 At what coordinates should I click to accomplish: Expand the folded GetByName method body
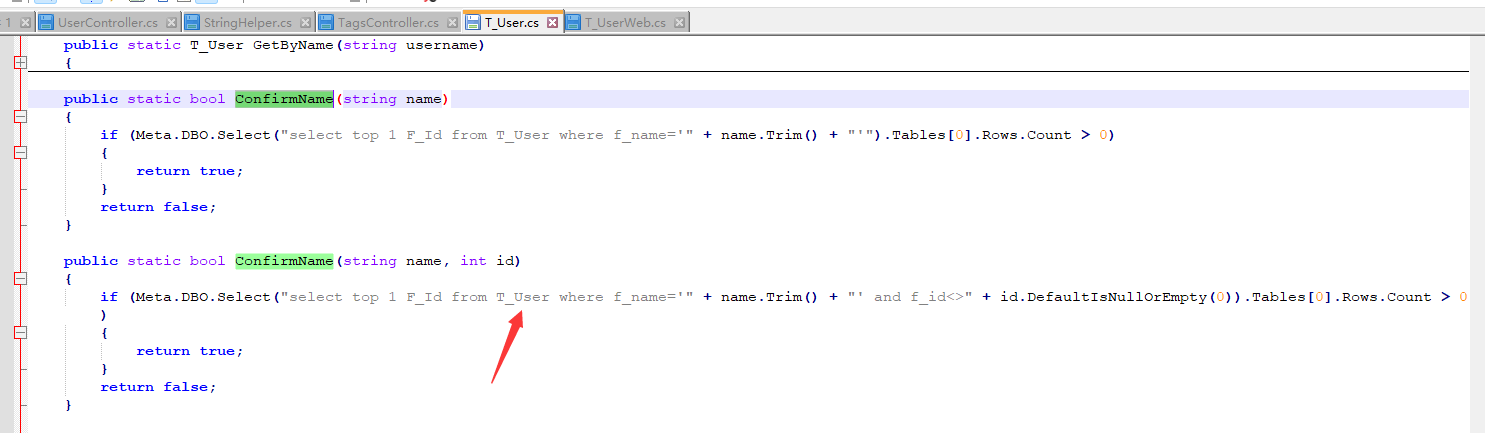[x=19, y=63]
